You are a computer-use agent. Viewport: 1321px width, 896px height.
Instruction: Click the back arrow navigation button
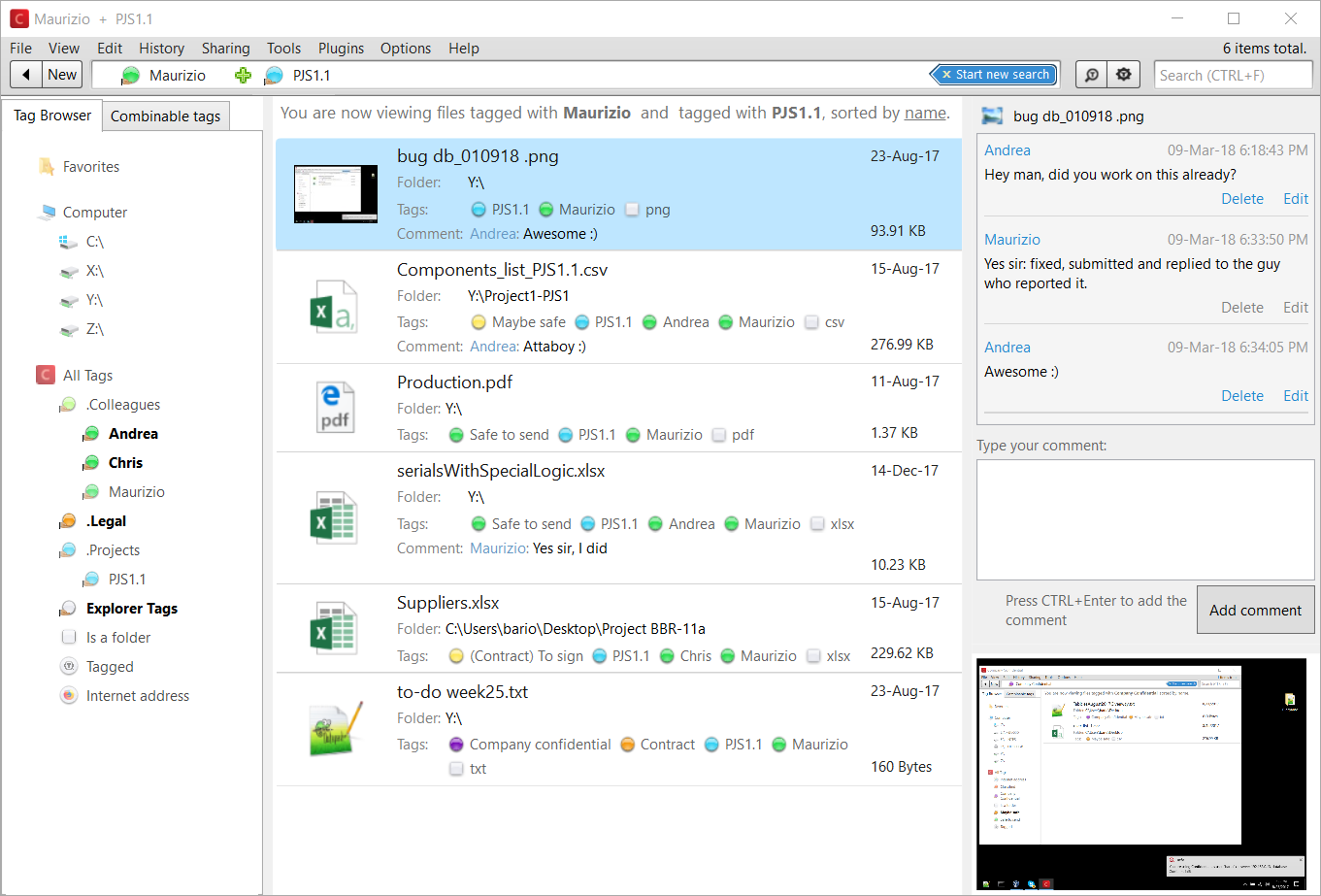coord(26,75)
